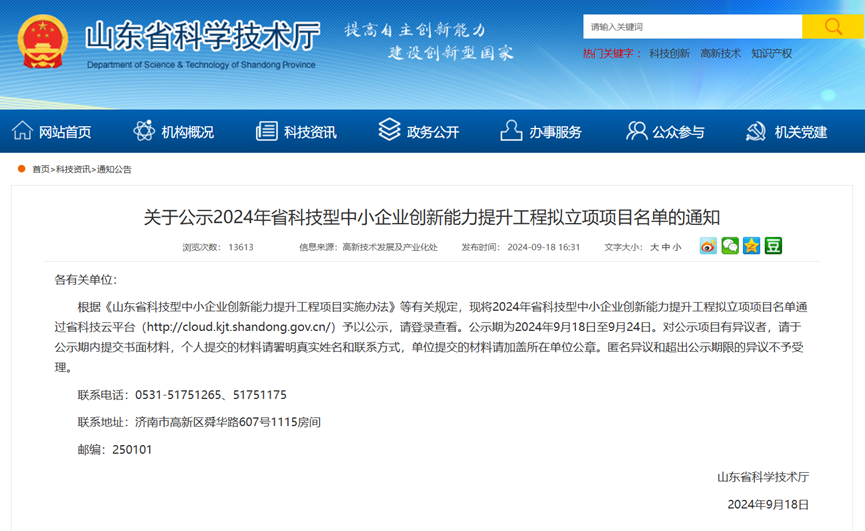Open 办事服务 navigation item
865x531 pixels.
click(556, 132)
